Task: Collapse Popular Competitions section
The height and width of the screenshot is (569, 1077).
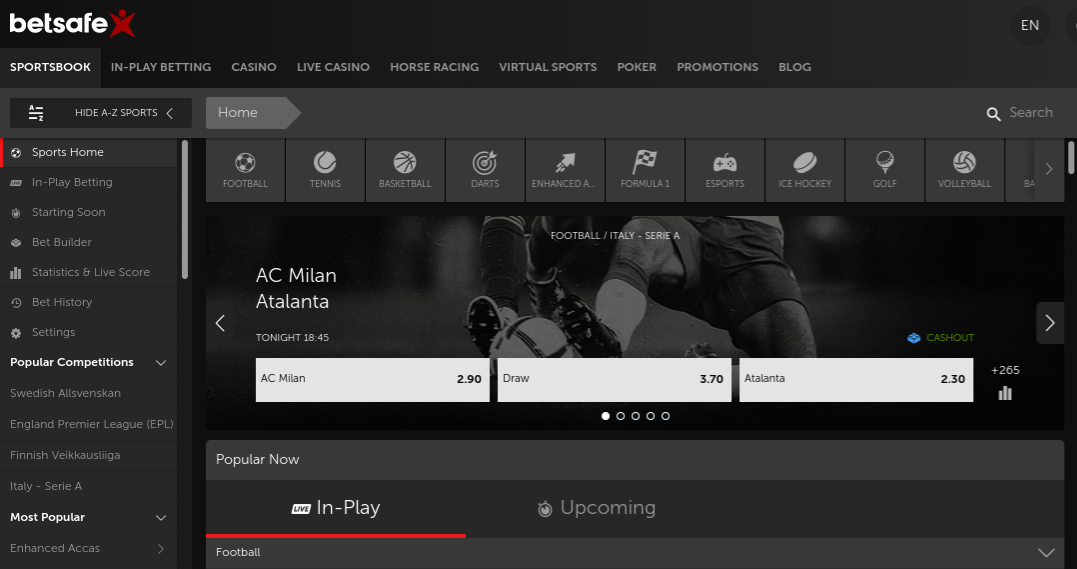Action: (x=161, y=363)
